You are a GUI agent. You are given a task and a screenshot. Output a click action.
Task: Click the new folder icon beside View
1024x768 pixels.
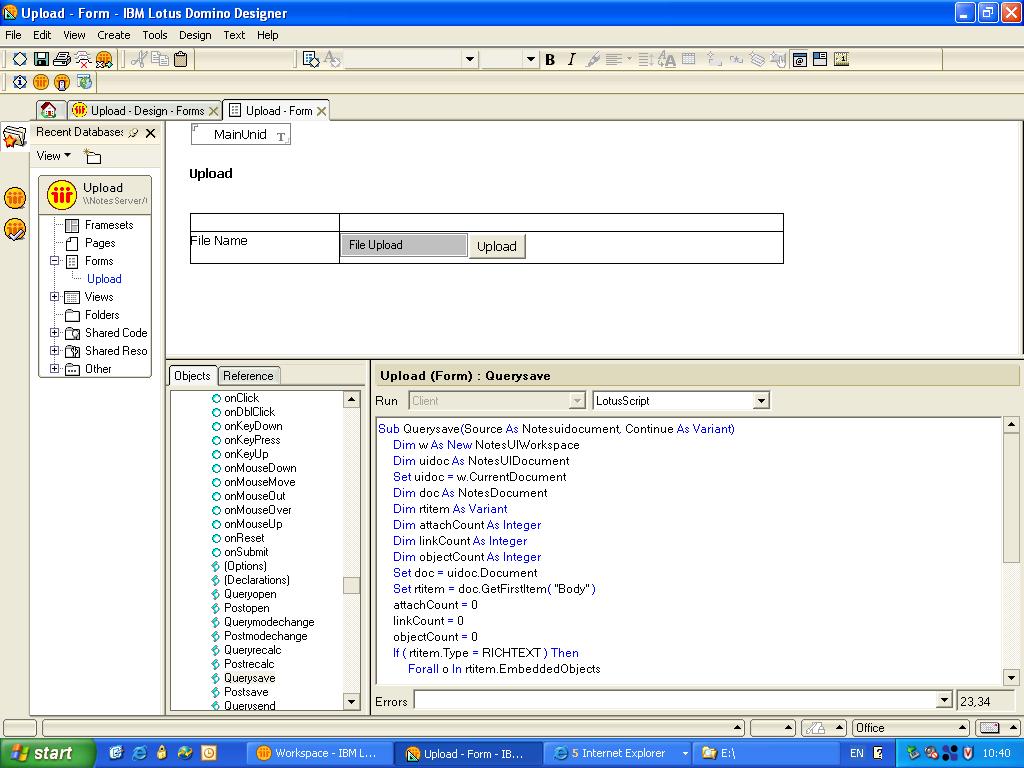93,156
